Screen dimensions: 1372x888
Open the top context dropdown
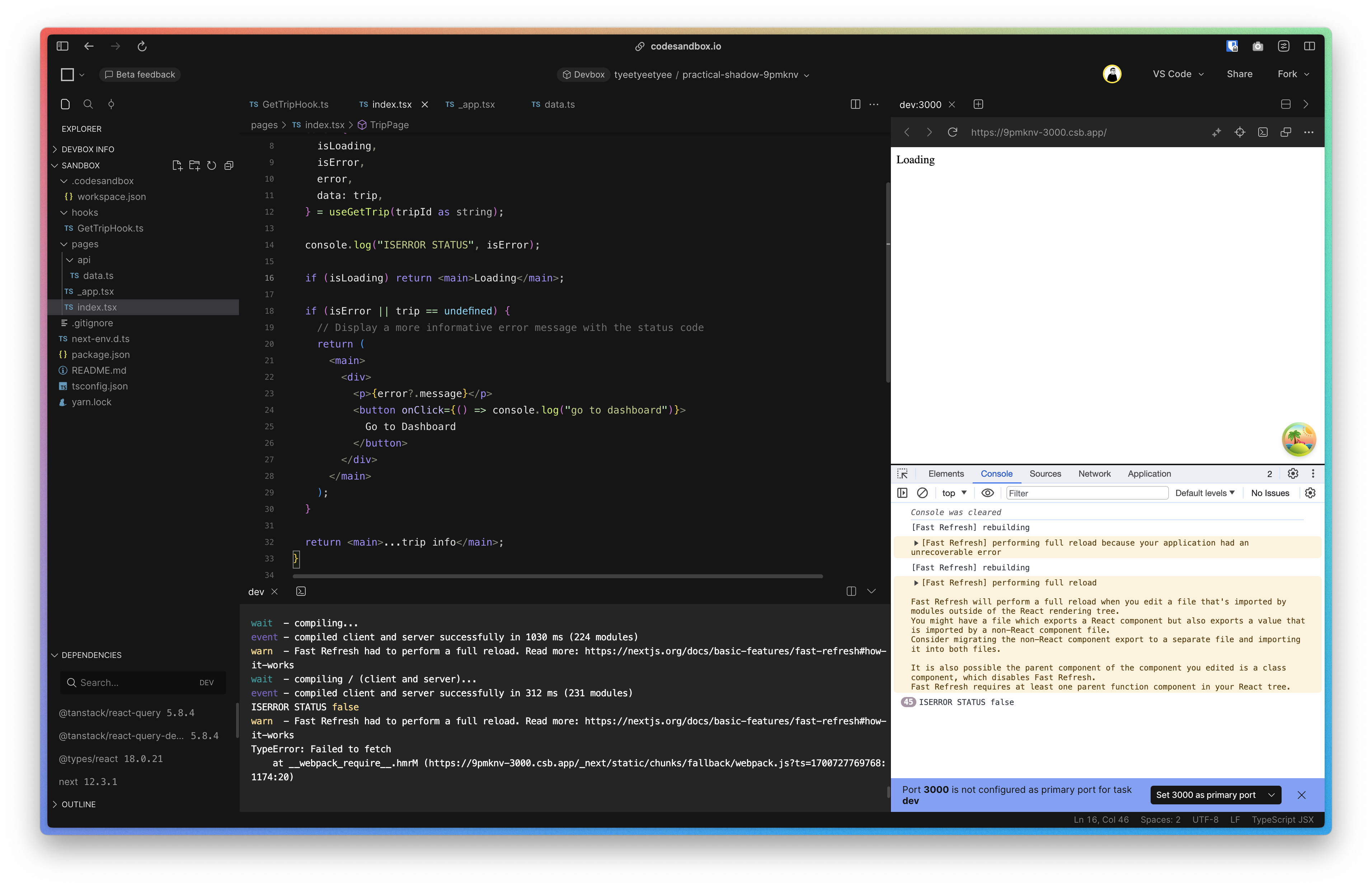pos(954,493)
